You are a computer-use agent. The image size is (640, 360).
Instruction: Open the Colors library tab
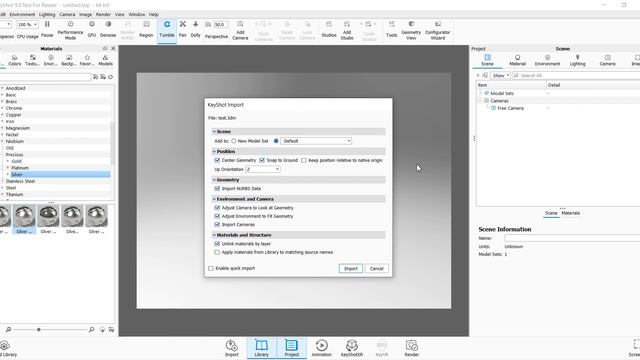coord(15,60)
